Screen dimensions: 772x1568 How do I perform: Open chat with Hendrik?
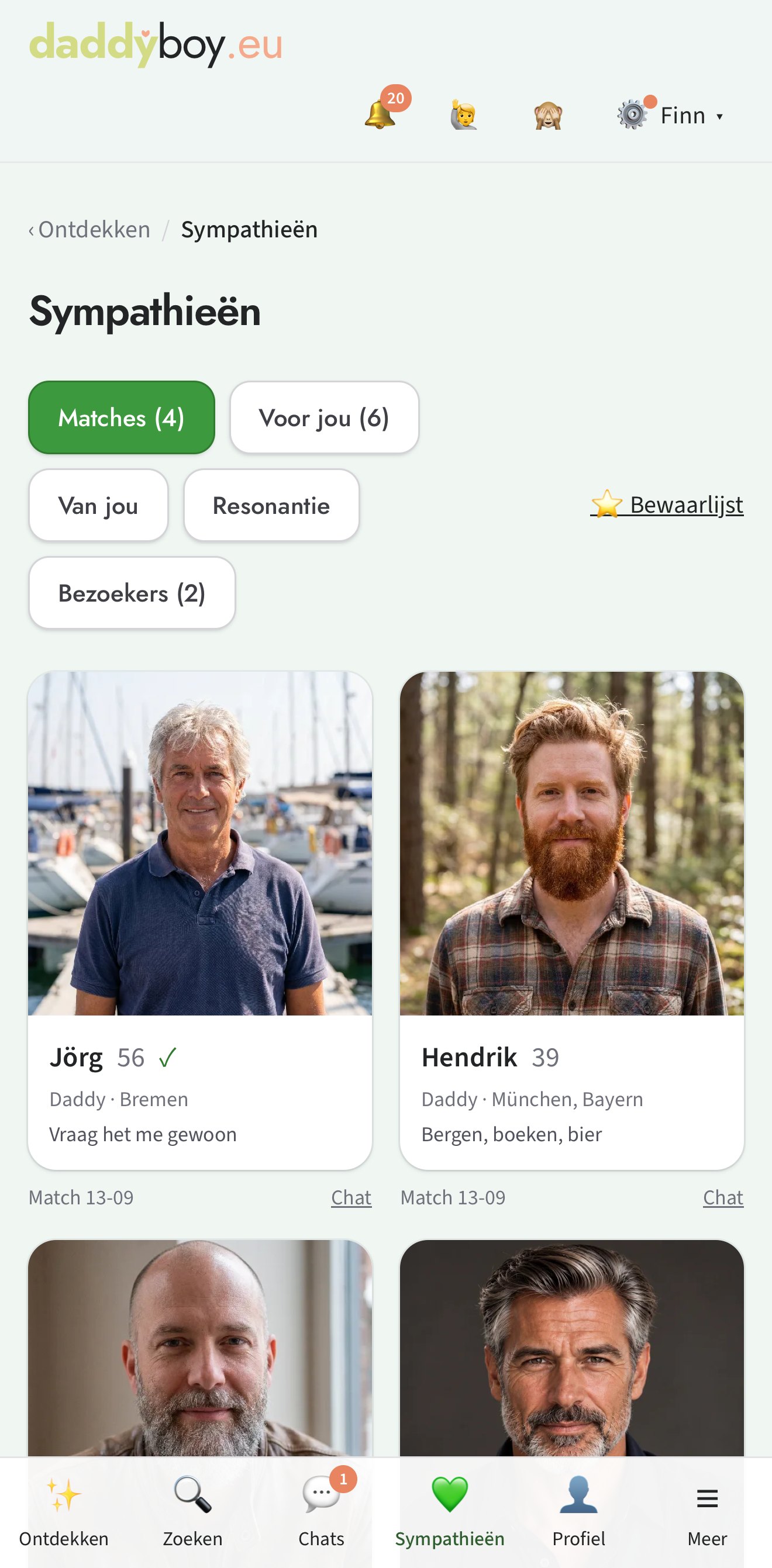[x=723, y=1197]
